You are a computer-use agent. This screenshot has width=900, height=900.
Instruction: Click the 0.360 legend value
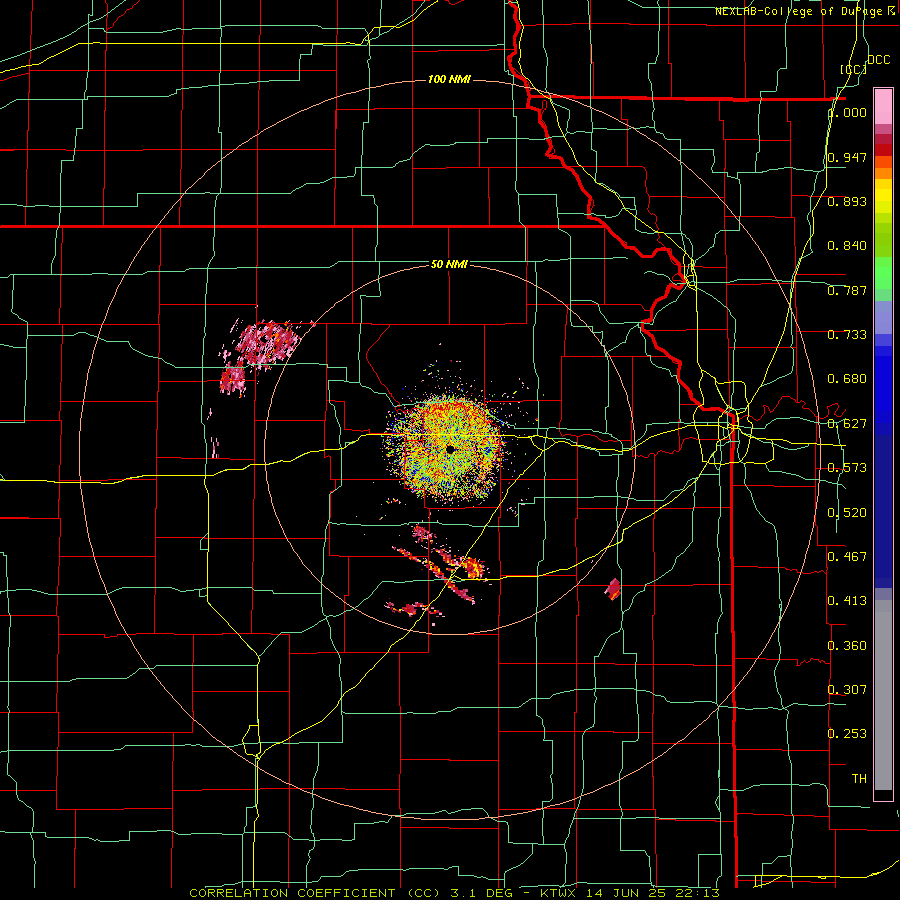tap(847, 646)
